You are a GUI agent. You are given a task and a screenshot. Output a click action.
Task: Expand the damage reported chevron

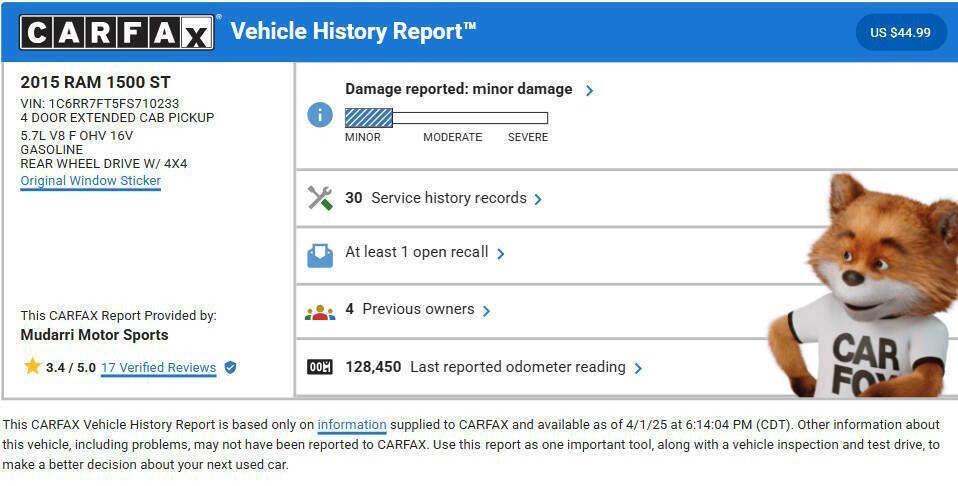pos(589,90)
